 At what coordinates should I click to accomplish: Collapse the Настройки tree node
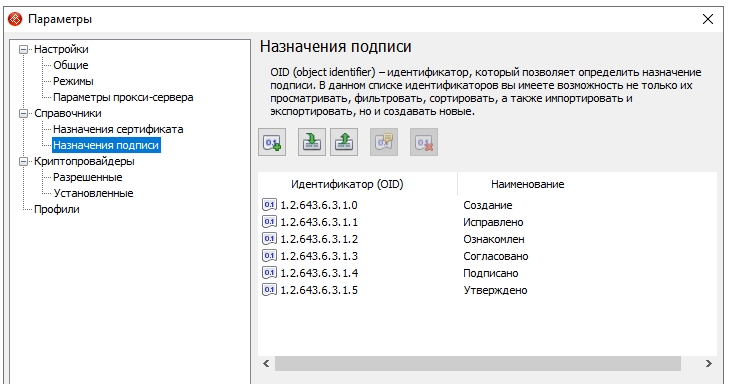pyautogui.click(x=23, y=49)
